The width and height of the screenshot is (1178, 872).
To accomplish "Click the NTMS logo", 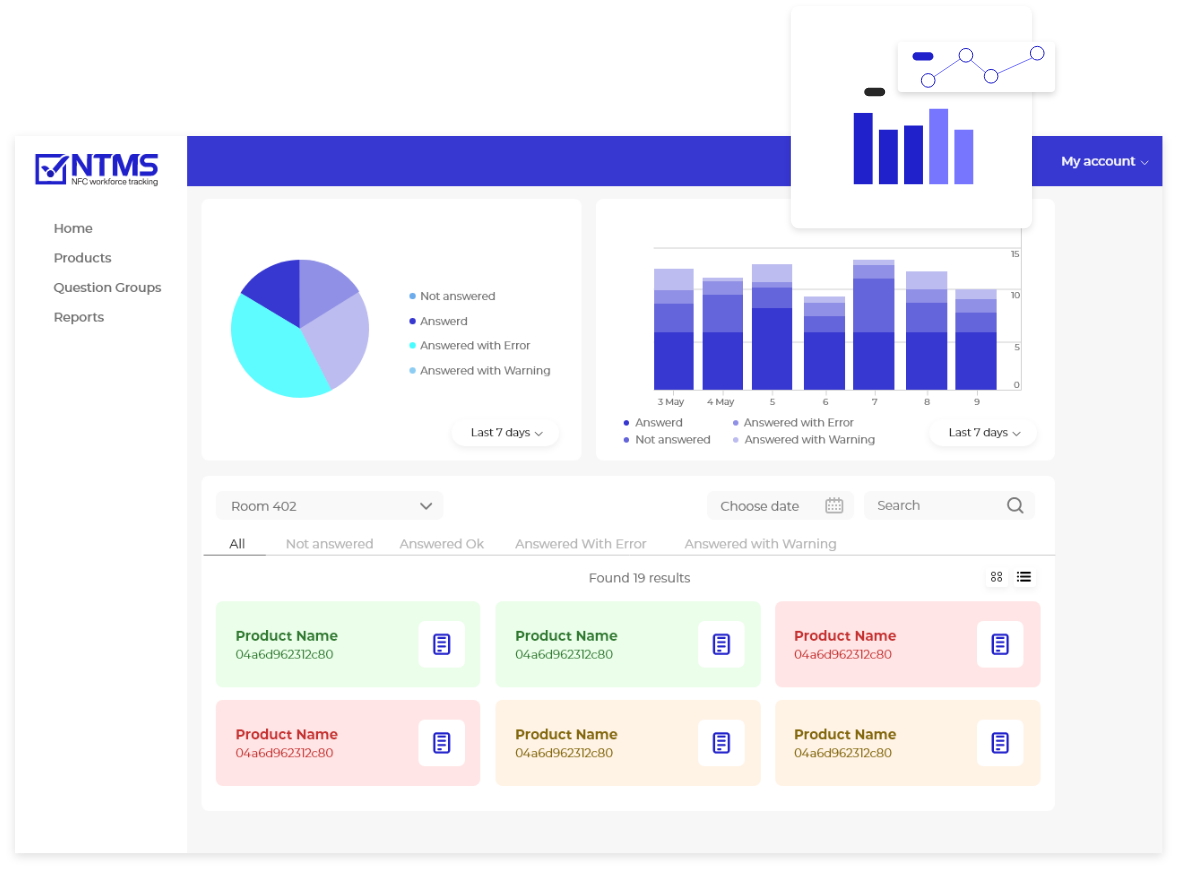I will (97, 168).
